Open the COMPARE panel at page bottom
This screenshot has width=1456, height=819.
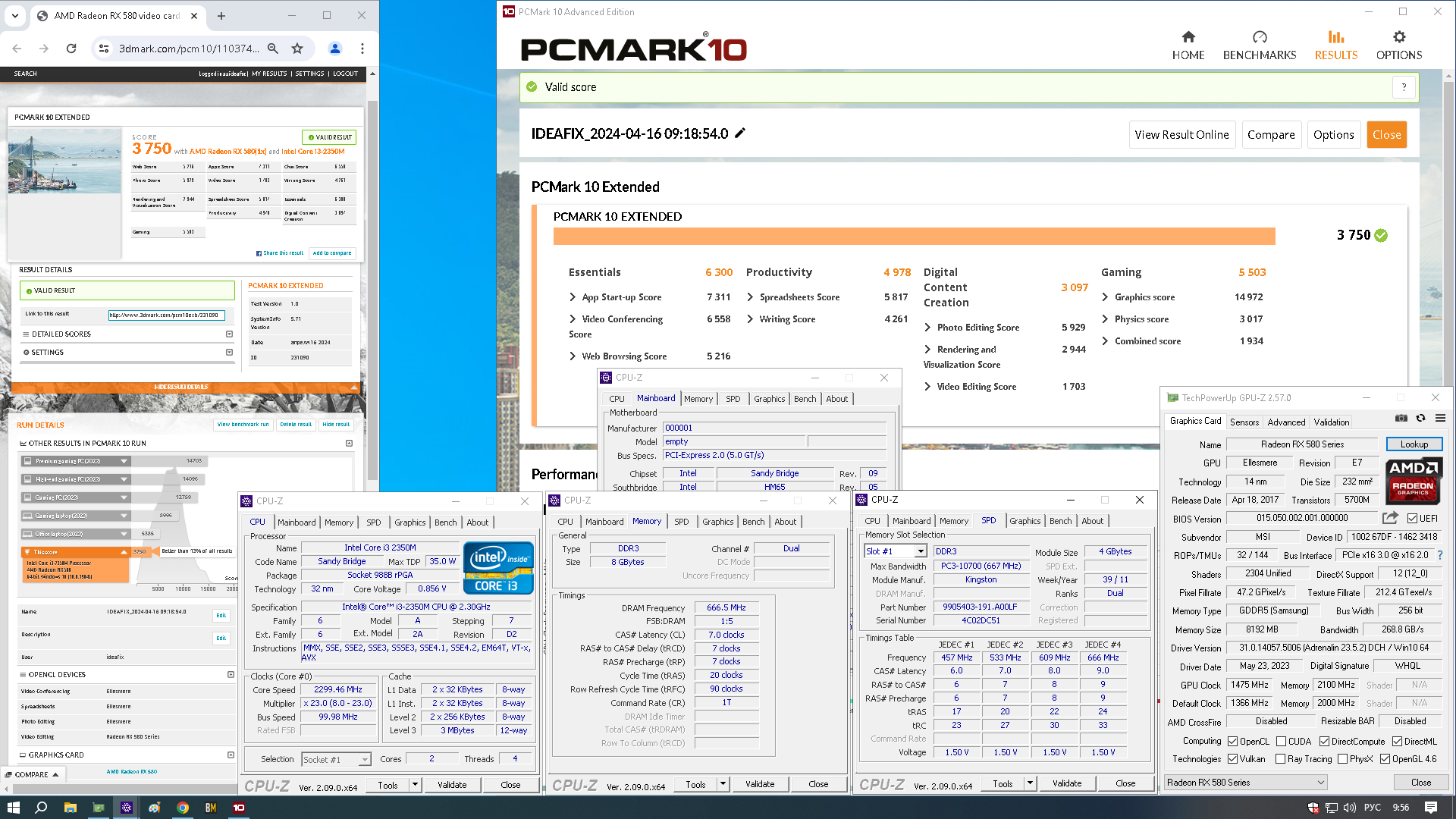[x=33, y=774]
